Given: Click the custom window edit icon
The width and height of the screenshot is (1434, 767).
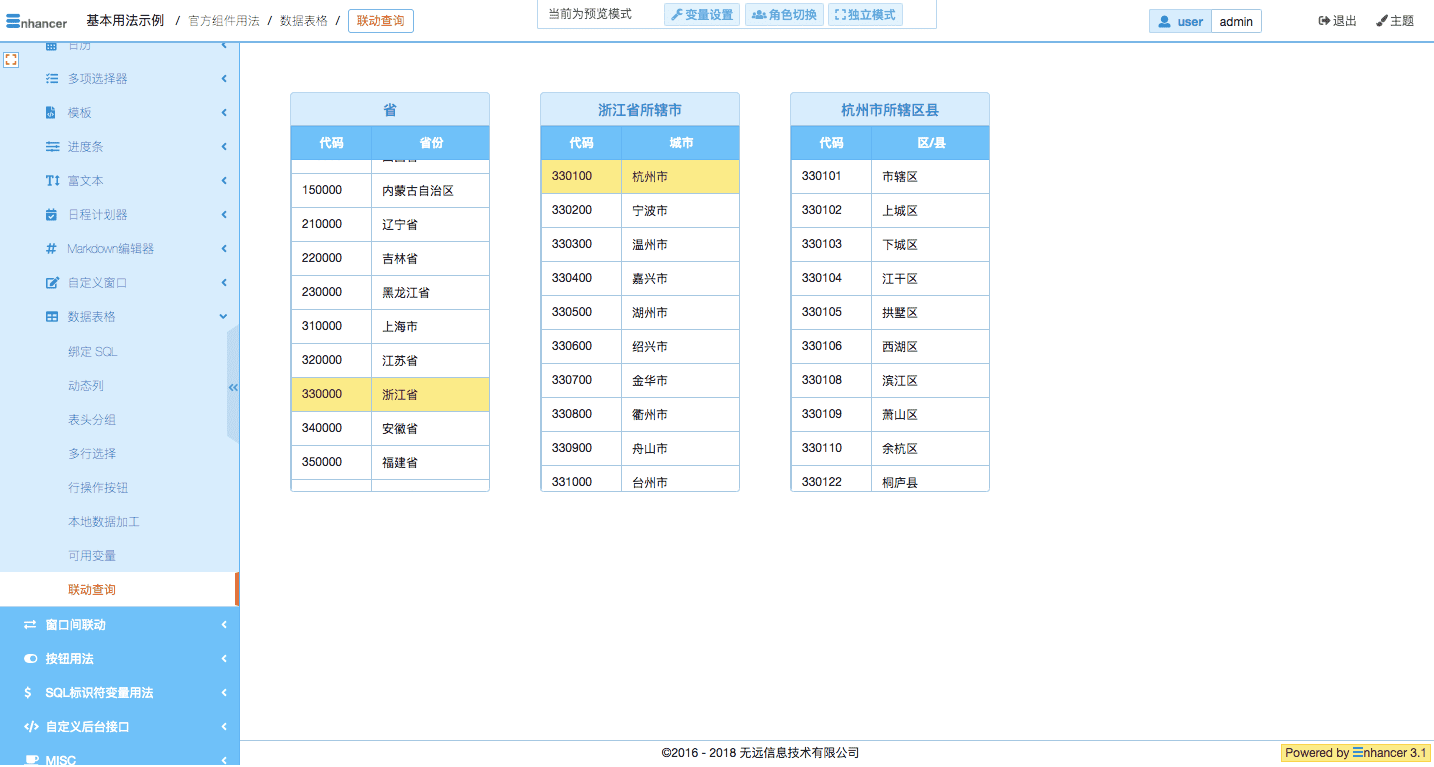Looking at the screenshot, I should pyautogui.click(x=52, y=283).
